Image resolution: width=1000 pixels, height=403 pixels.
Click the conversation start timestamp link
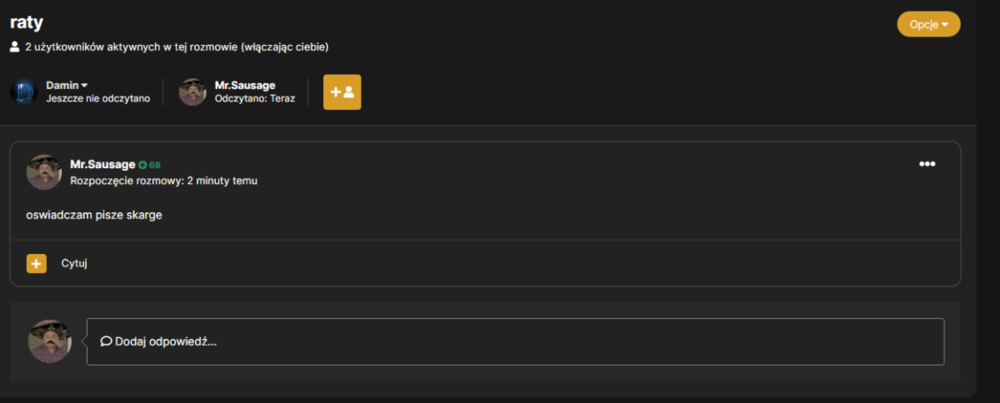pyautogui.click(x=222, y=181)
